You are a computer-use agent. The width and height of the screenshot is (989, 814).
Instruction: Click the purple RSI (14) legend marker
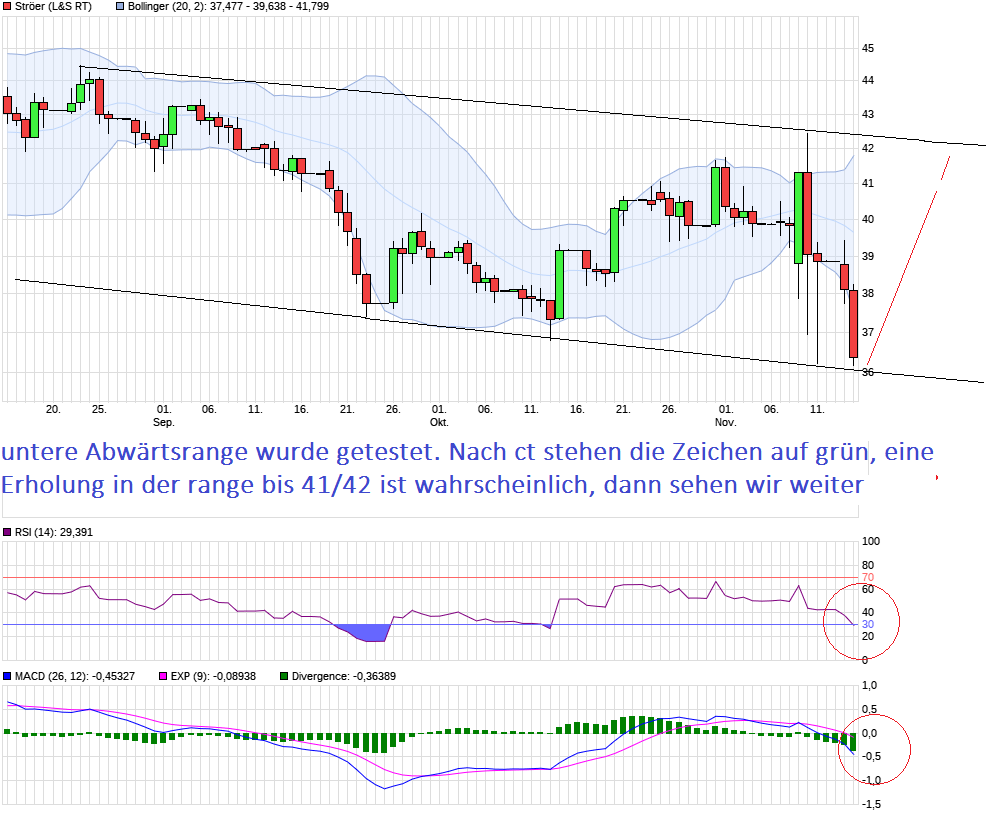point(9,533)
